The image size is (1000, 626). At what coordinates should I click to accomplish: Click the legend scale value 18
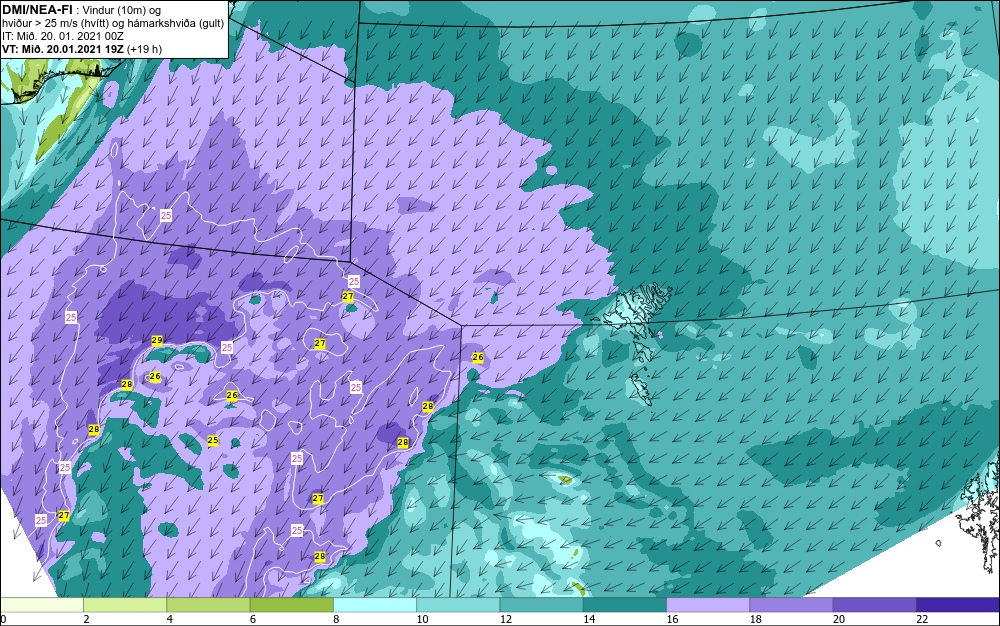(755, 619)
